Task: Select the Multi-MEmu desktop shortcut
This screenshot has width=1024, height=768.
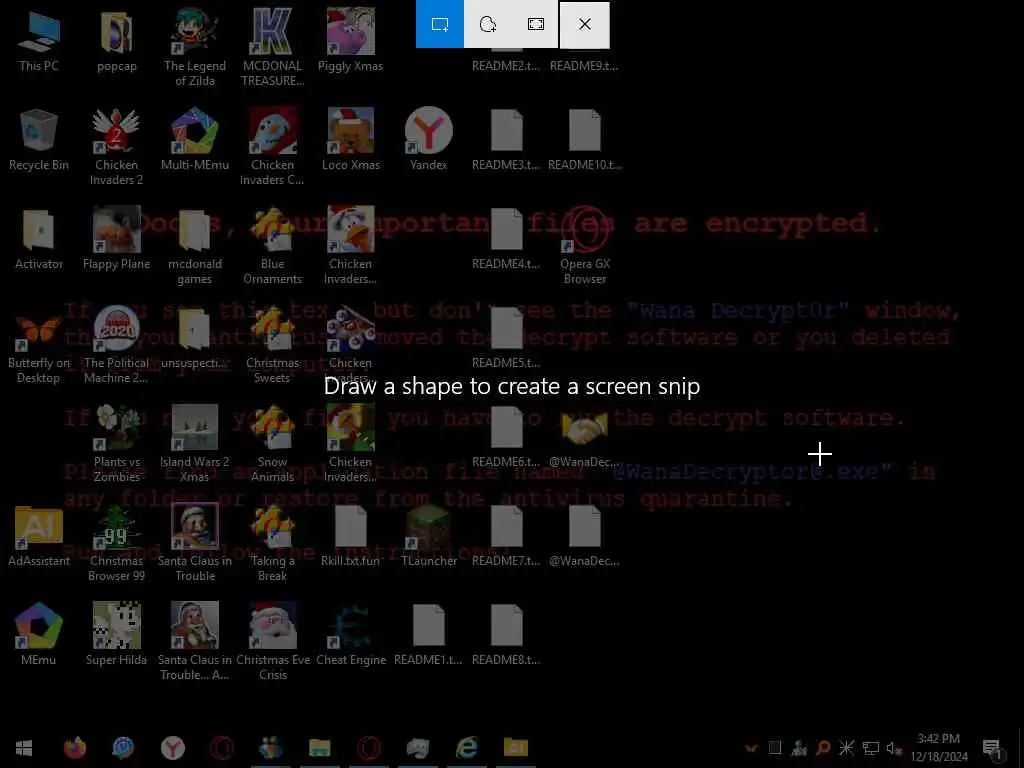Action: click(195, 140)
